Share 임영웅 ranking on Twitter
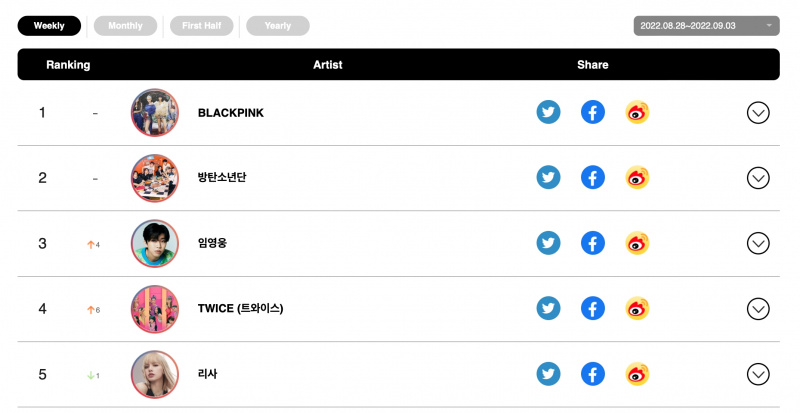 coord(548,243)
